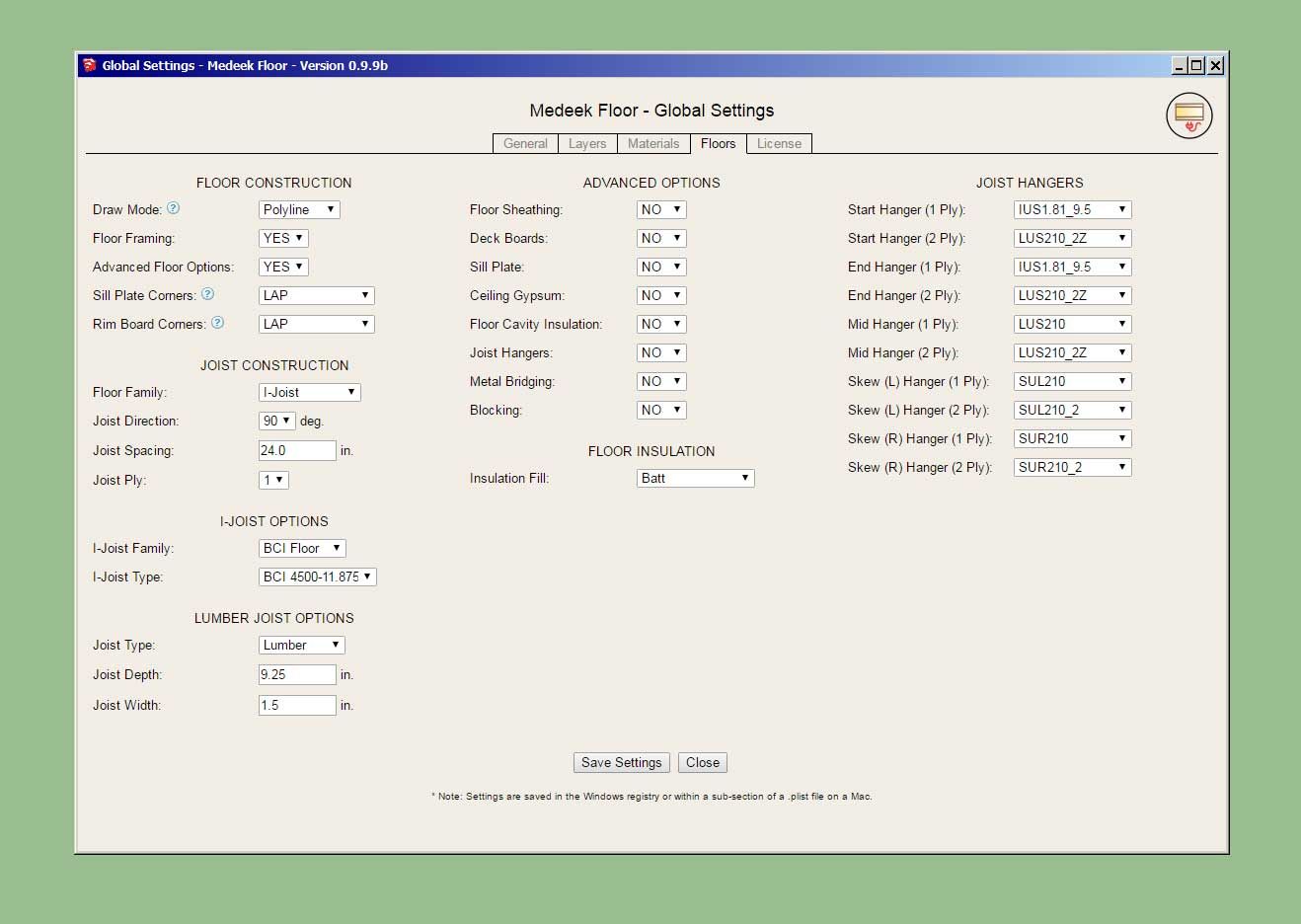Open the Start Hanger (2 Ply) dropdown
Screen dimensions: 1301x924
point(1073,238)
